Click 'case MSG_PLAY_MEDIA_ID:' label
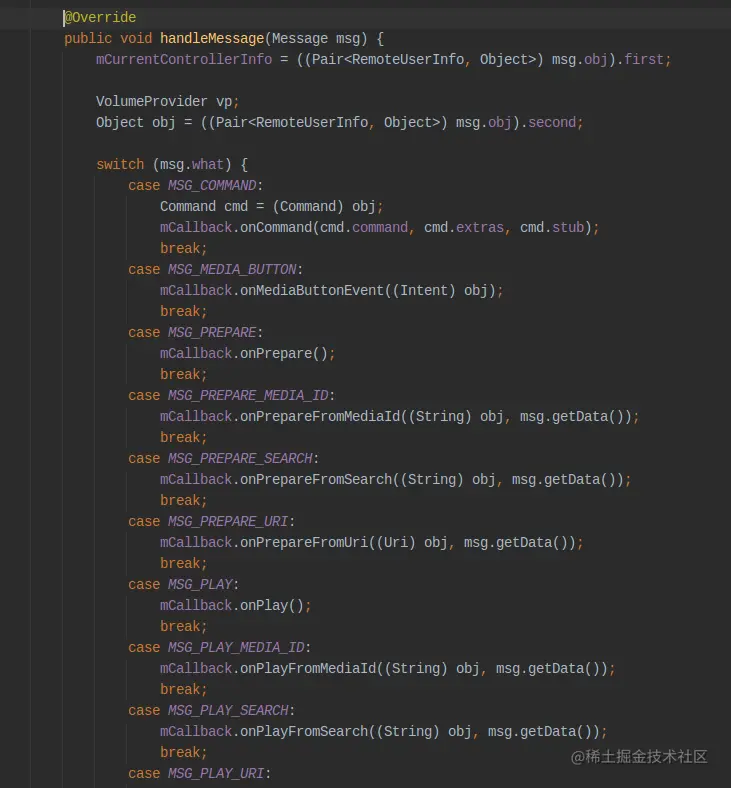The height and width of the screenshot is (788, 731). (219, 647)
